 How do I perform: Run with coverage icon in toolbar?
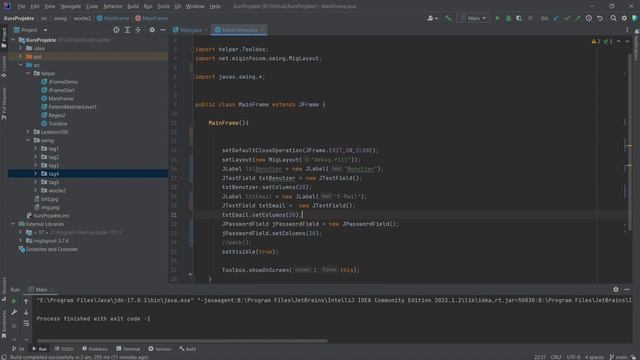(519, 18)
